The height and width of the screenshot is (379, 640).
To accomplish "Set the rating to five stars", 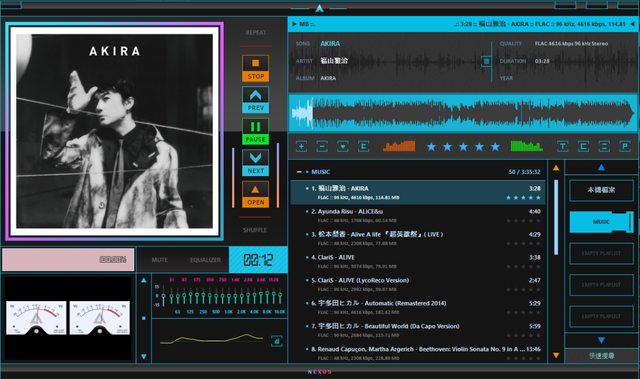I will [495, 146].
